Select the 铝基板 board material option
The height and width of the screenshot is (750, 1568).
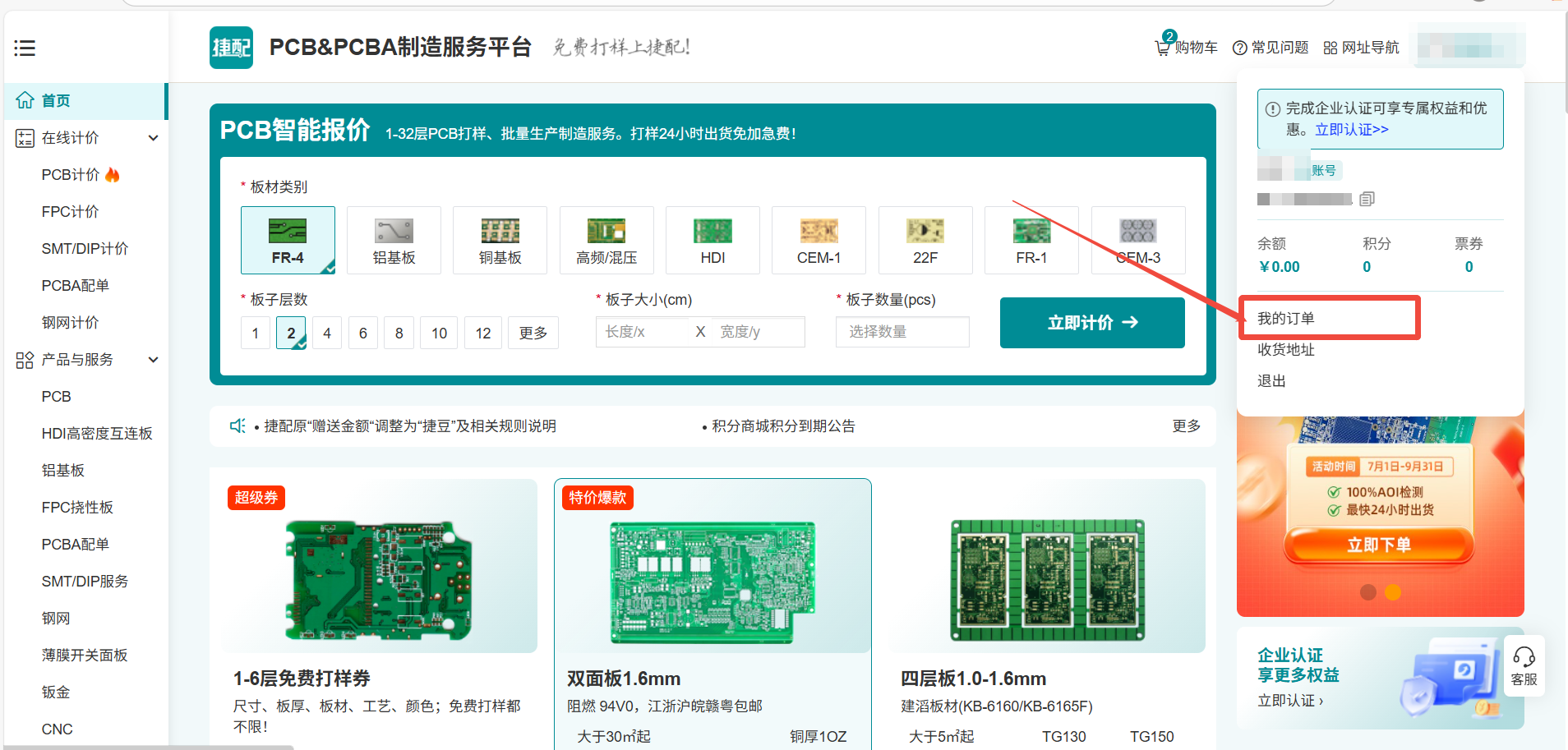coord(394,240)
